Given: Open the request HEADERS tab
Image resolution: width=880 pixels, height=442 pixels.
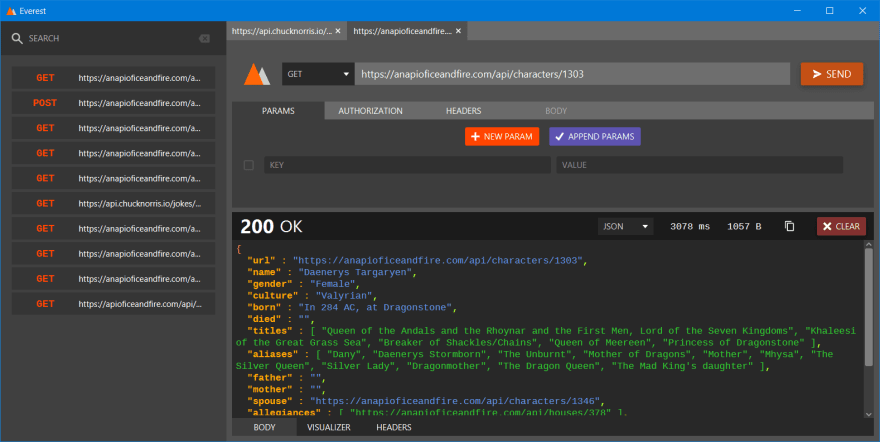Looking at the screenshot, I should pos(464,110).
